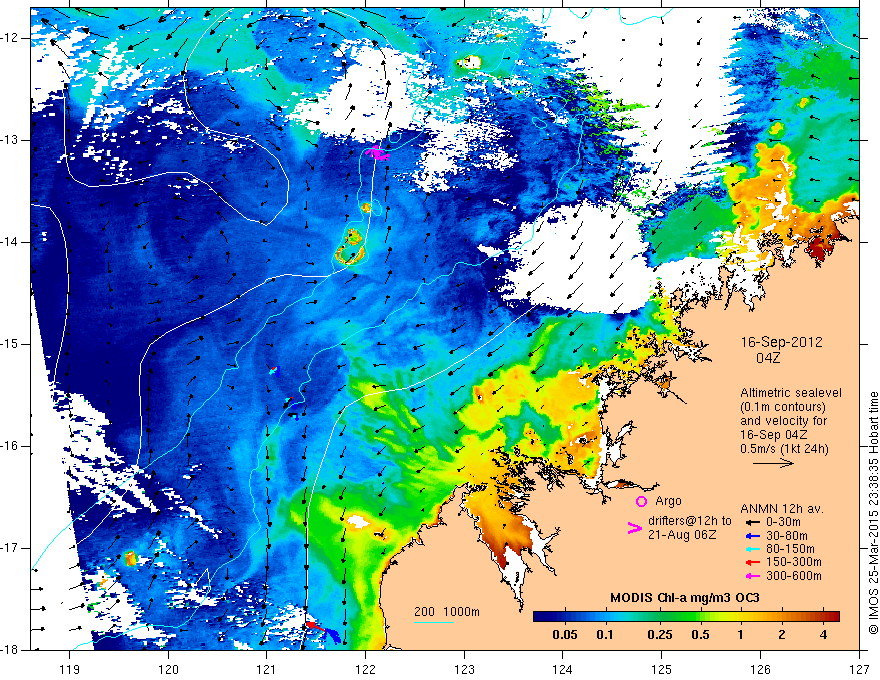The height and width of the screenshot is (680, 880).
Task: Click the Argo legend label
Action: tap(668, 501)
